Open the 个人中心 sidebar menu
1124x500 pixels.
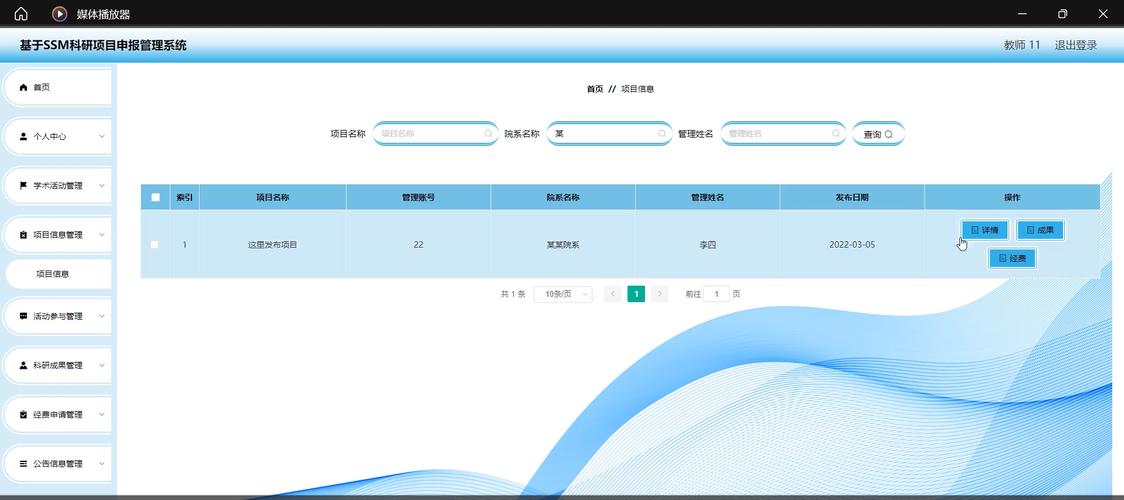58,136
